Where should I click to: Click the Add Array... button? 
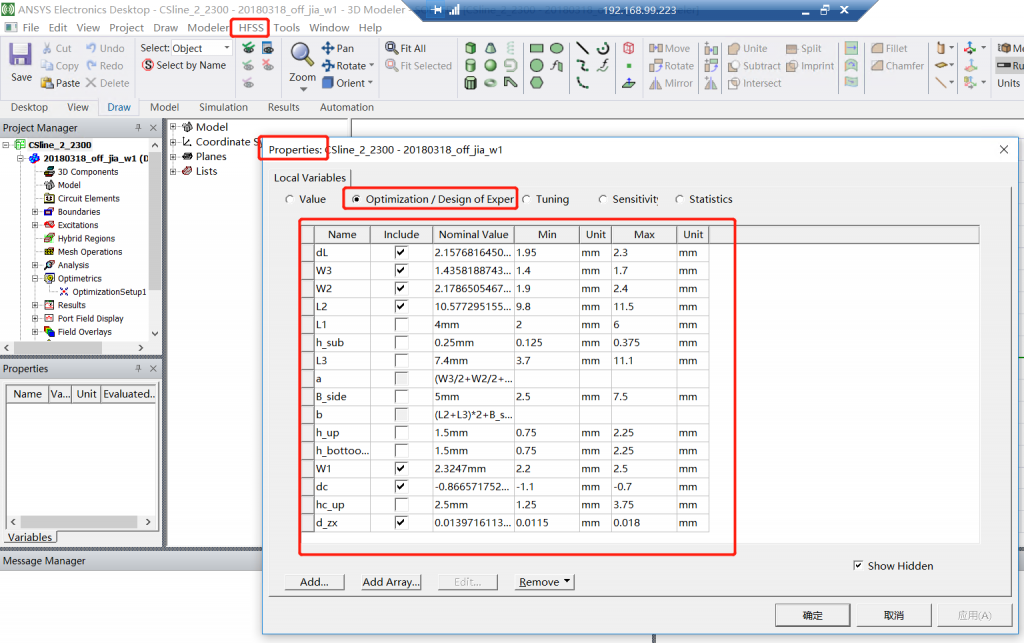pyautogui.click(x=391, y=582)
